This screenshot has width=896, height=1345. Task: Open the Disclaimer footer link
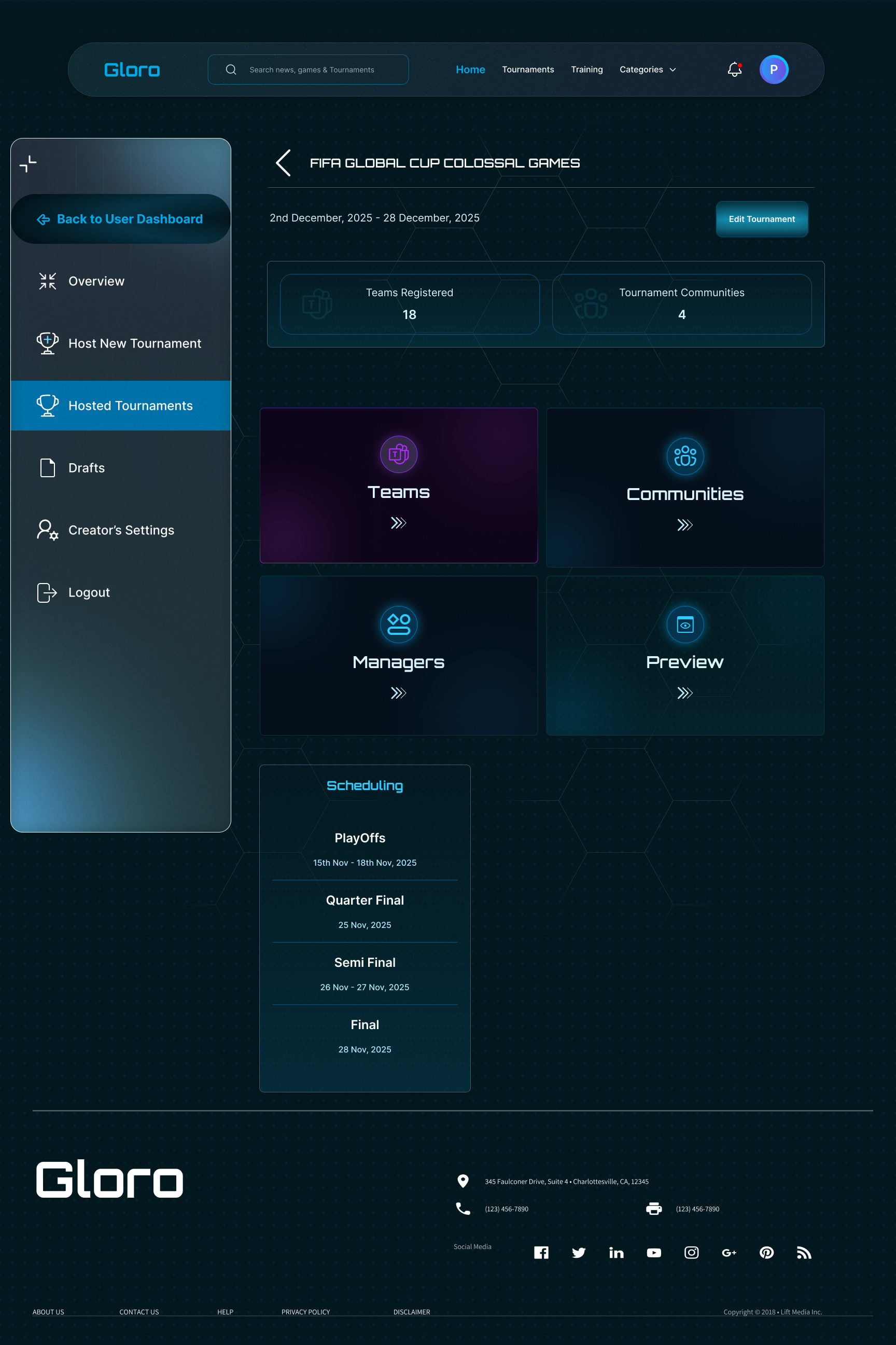[411, 1312]
